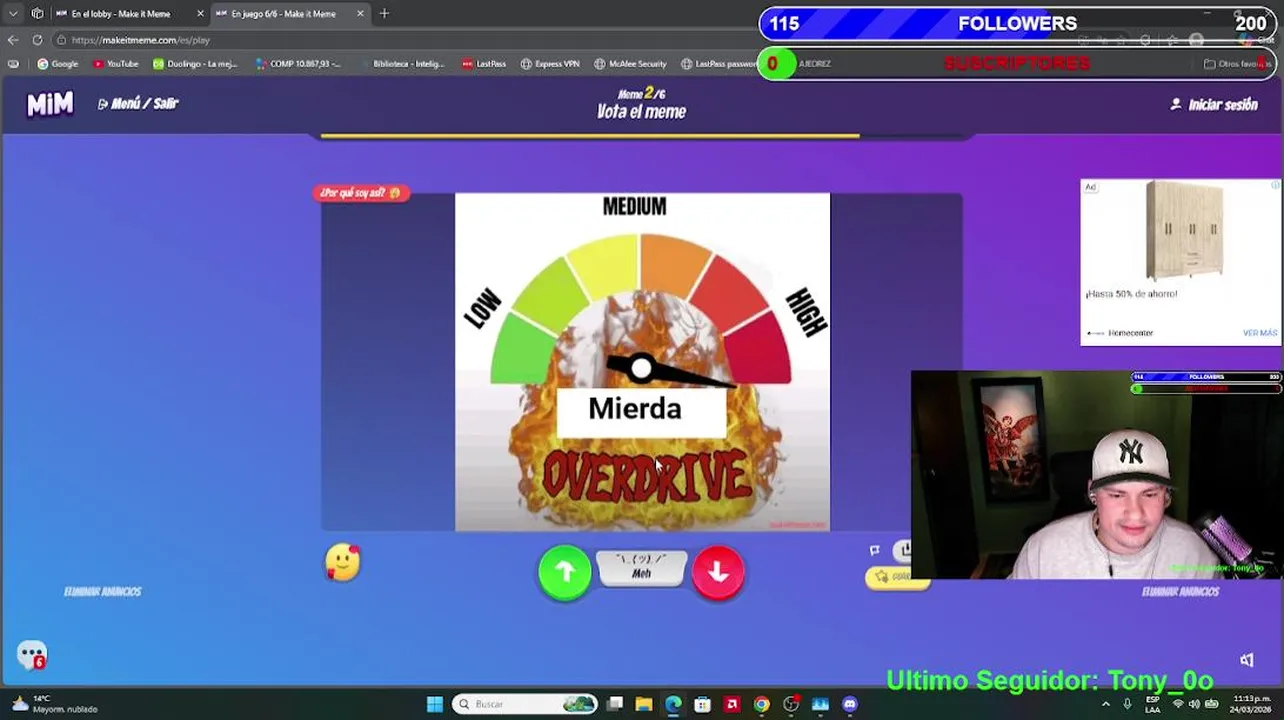Open the tab search dropdown chevron
1284x720 pixels.
point(13,14)
